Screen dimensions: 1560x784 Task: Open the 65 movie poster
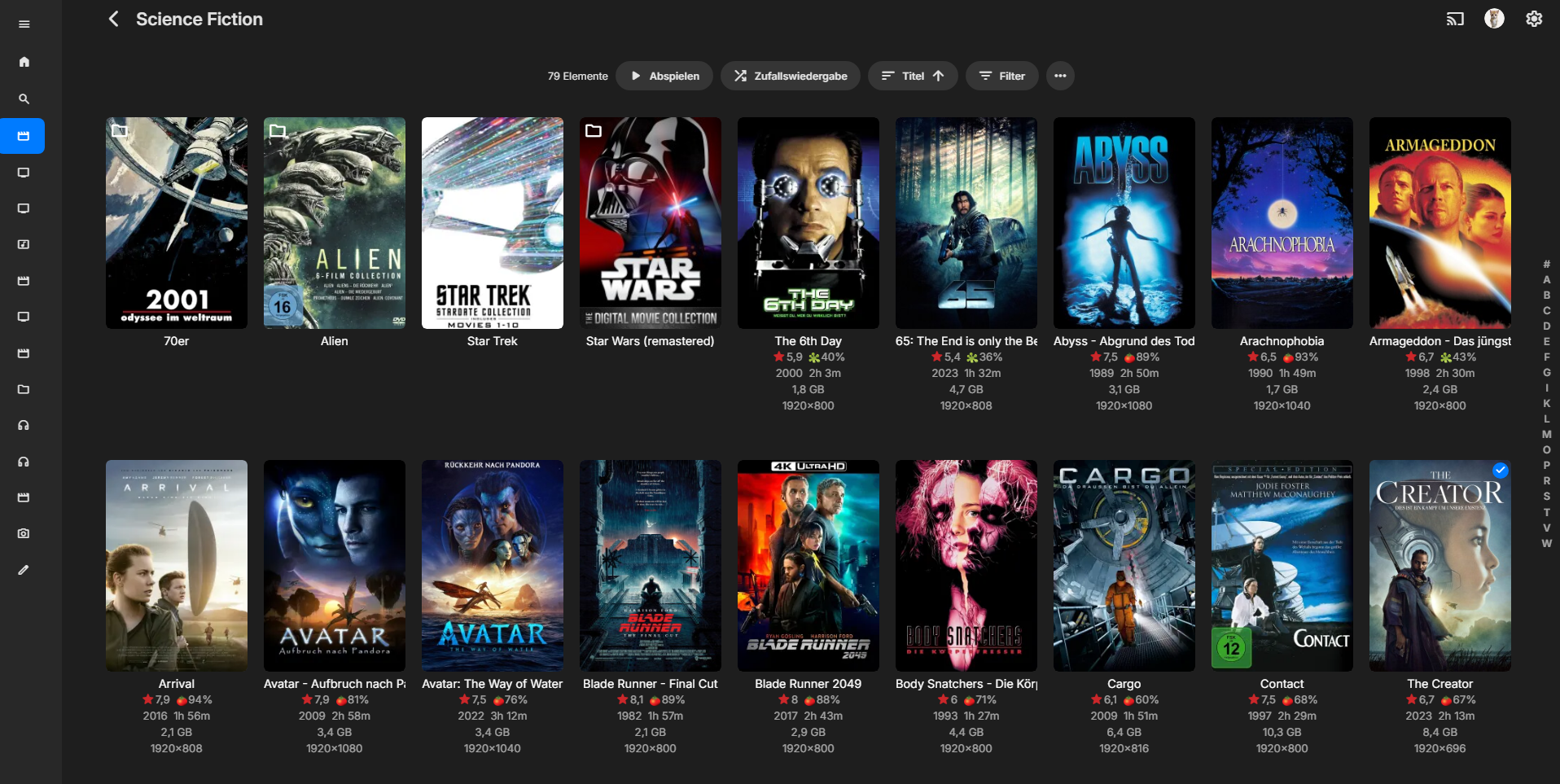[x=966, y=223]
